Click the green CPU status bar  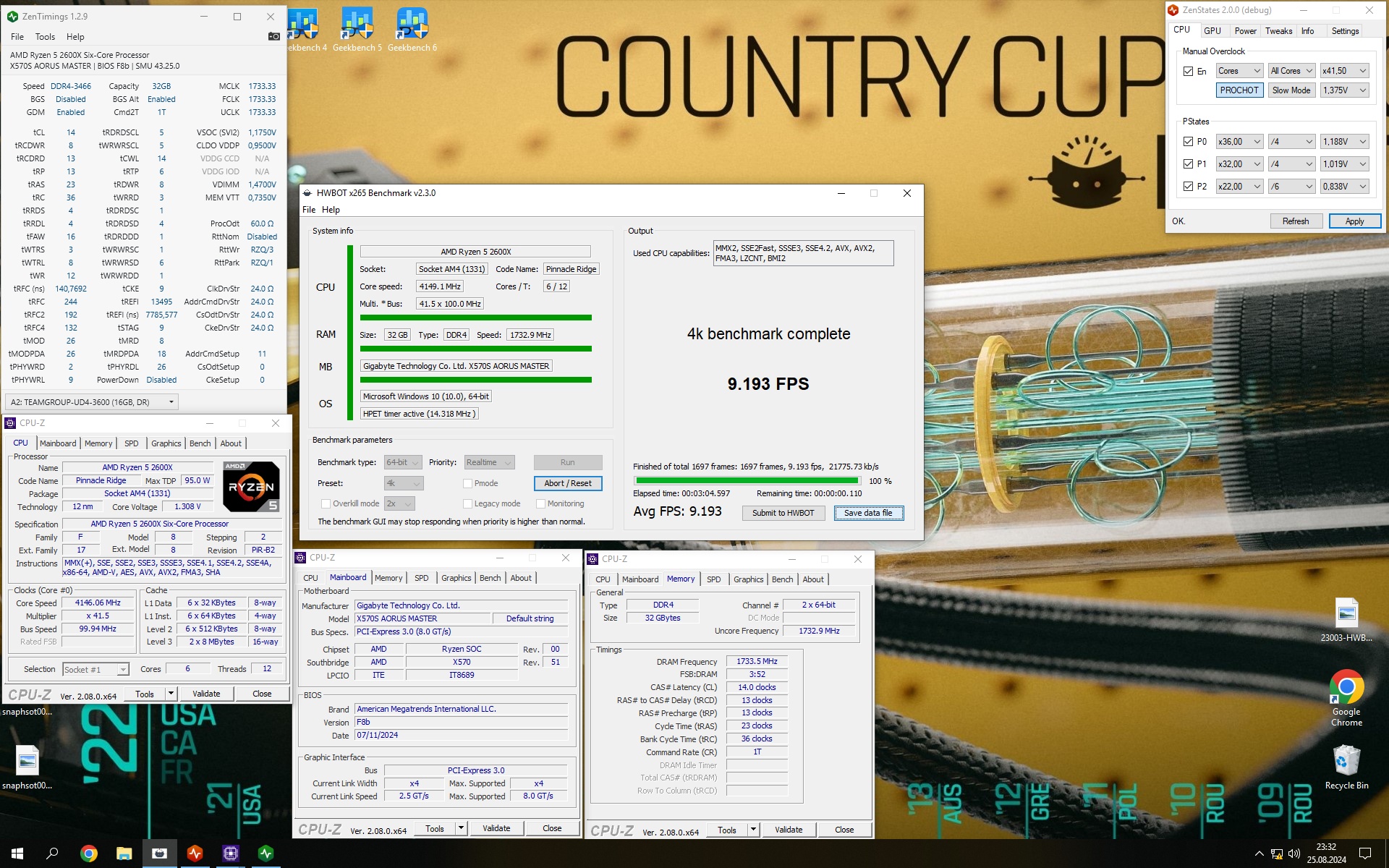click(x=475, y=318)
